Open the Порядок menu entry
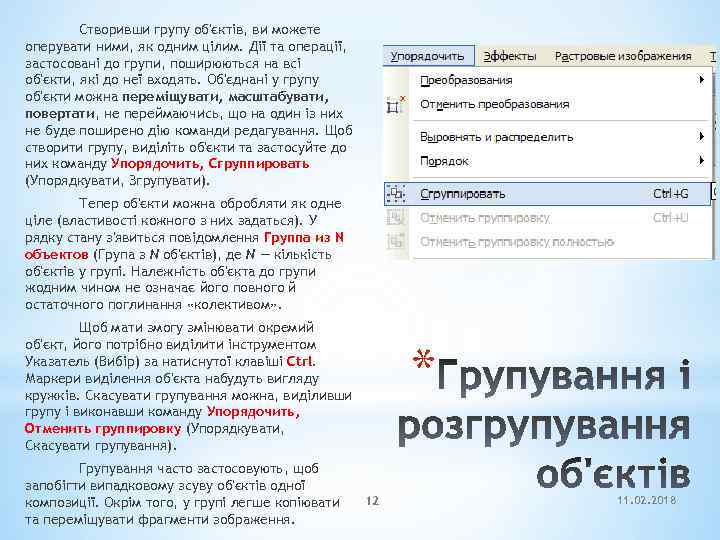The image size is (720, 540). click(x=444, y=161)
